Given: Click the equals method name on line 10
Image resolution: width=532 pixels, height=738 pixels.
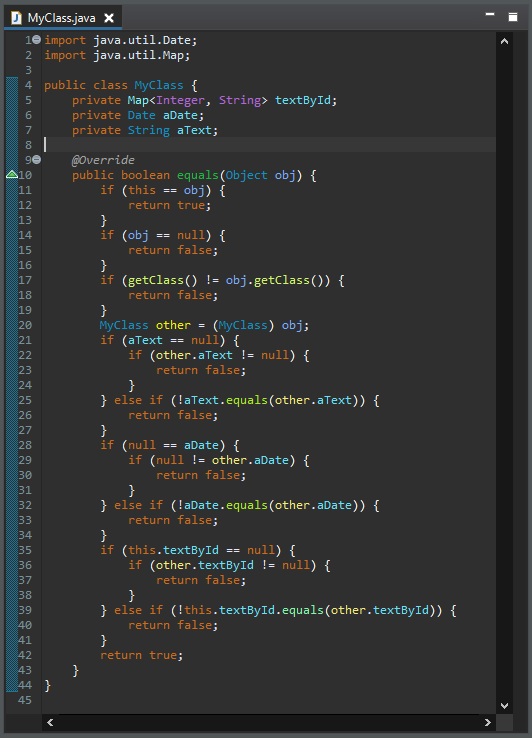Looking at the screenshot, I should coord(198,175).
